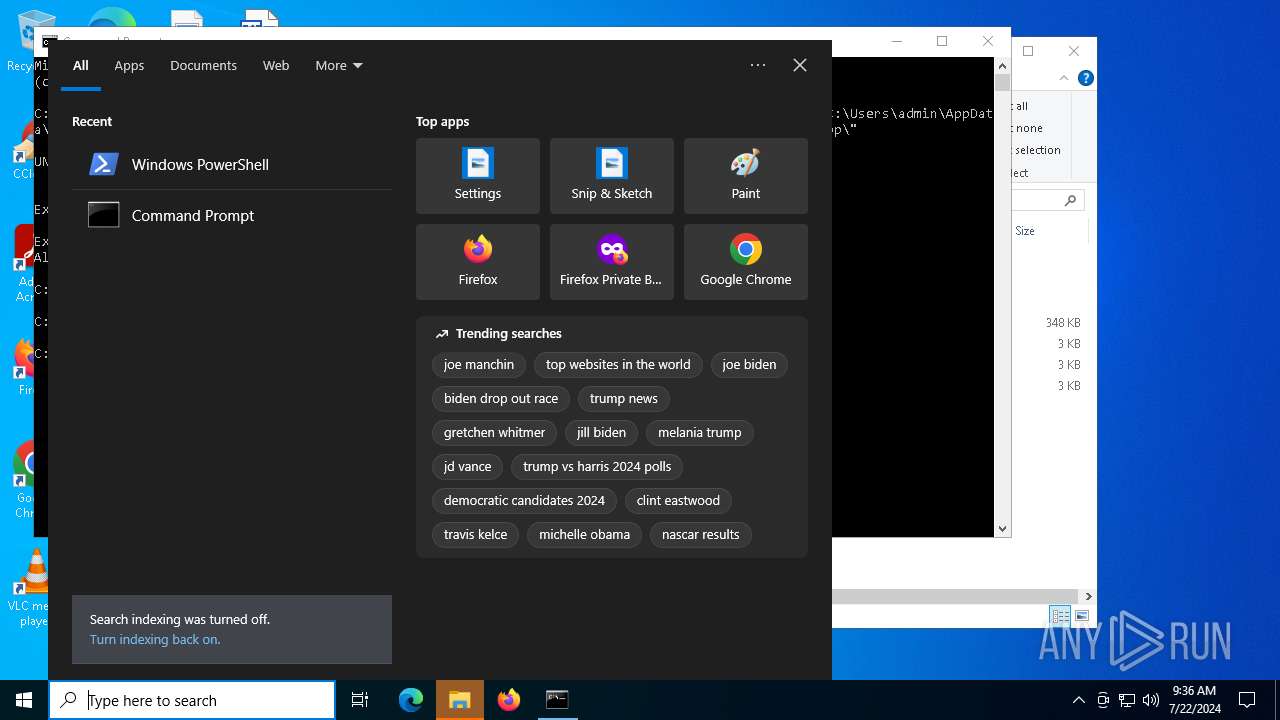Switch to large icons view in File Explorer
This screenshot has height=720, width=1280.
[1081, 616]
